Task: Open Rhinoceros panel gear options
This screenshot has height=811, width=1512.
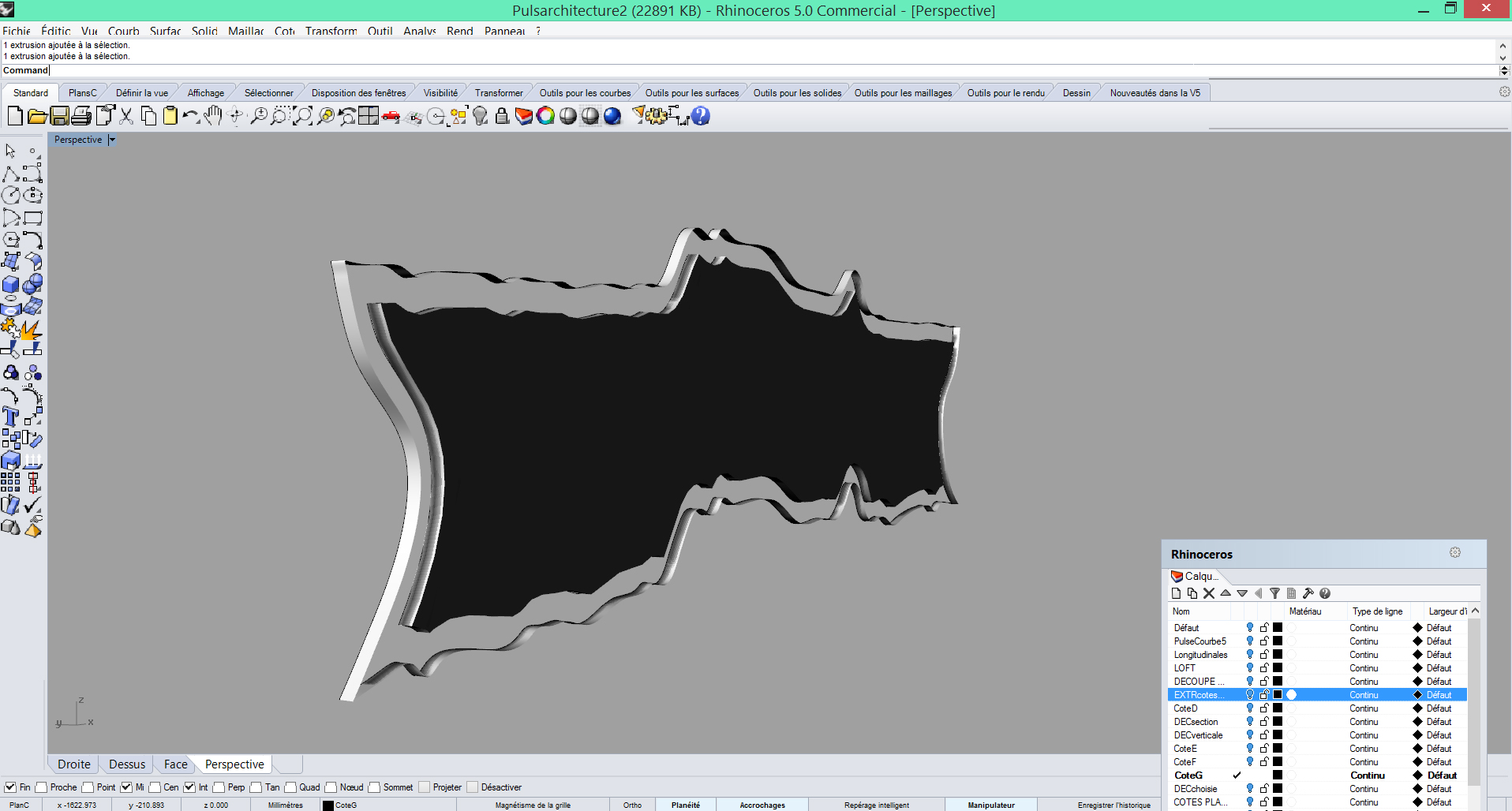Action: (1454, 553)
